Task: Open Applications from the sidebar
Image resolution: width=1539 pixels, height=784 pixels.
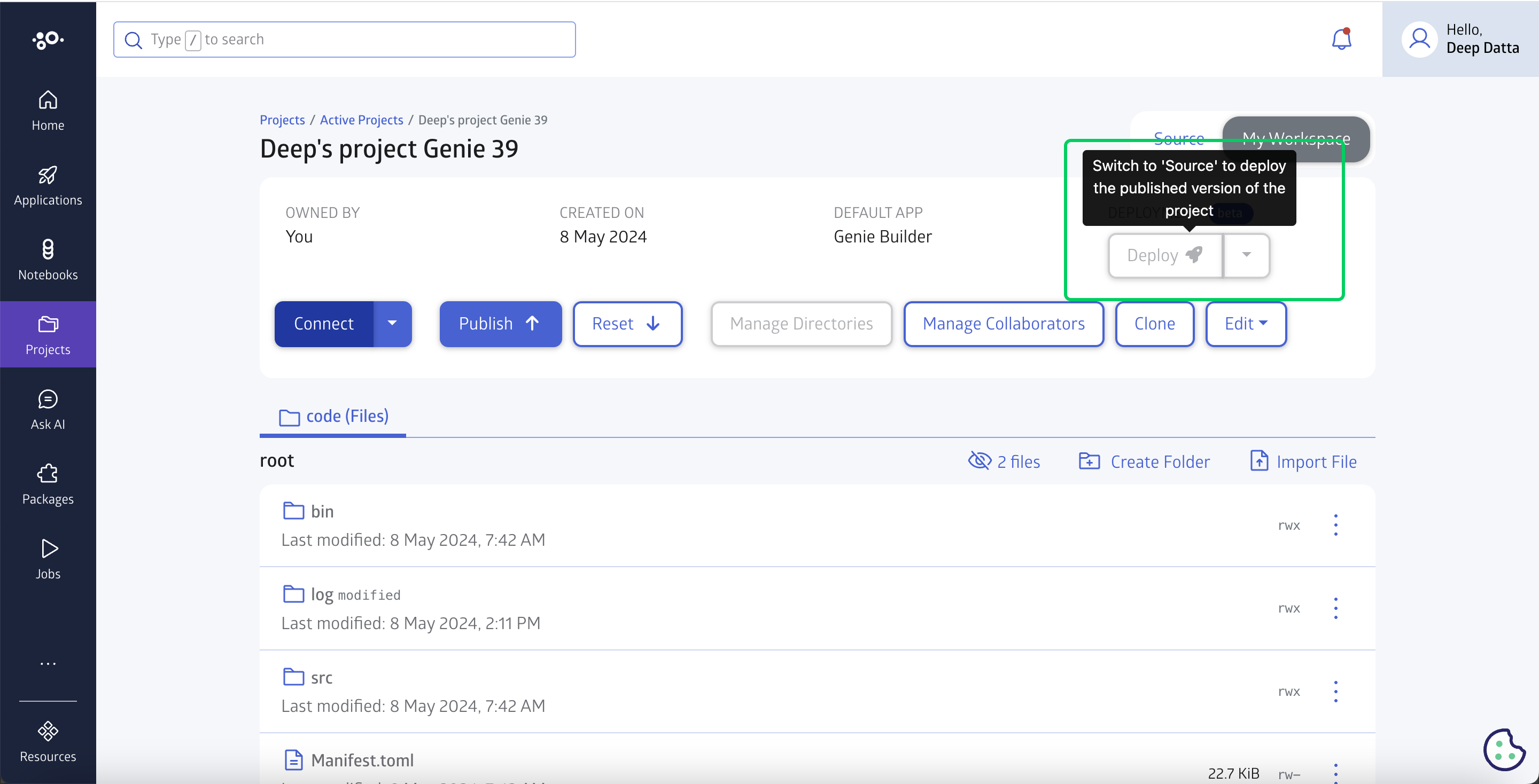Action: click(48, 186)
